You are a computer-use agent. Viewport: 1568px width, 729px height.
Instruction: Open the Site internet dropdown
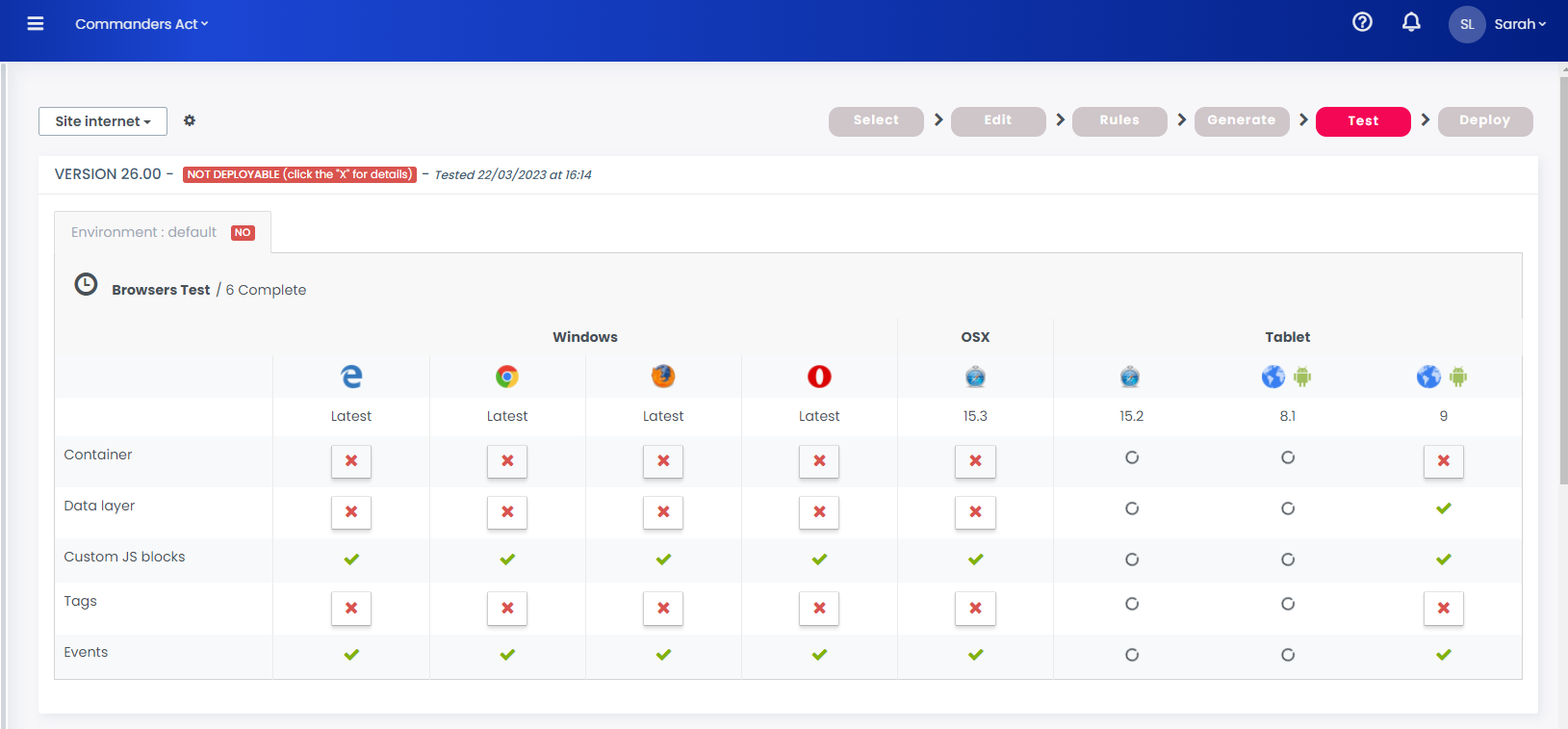coord(103,121)
